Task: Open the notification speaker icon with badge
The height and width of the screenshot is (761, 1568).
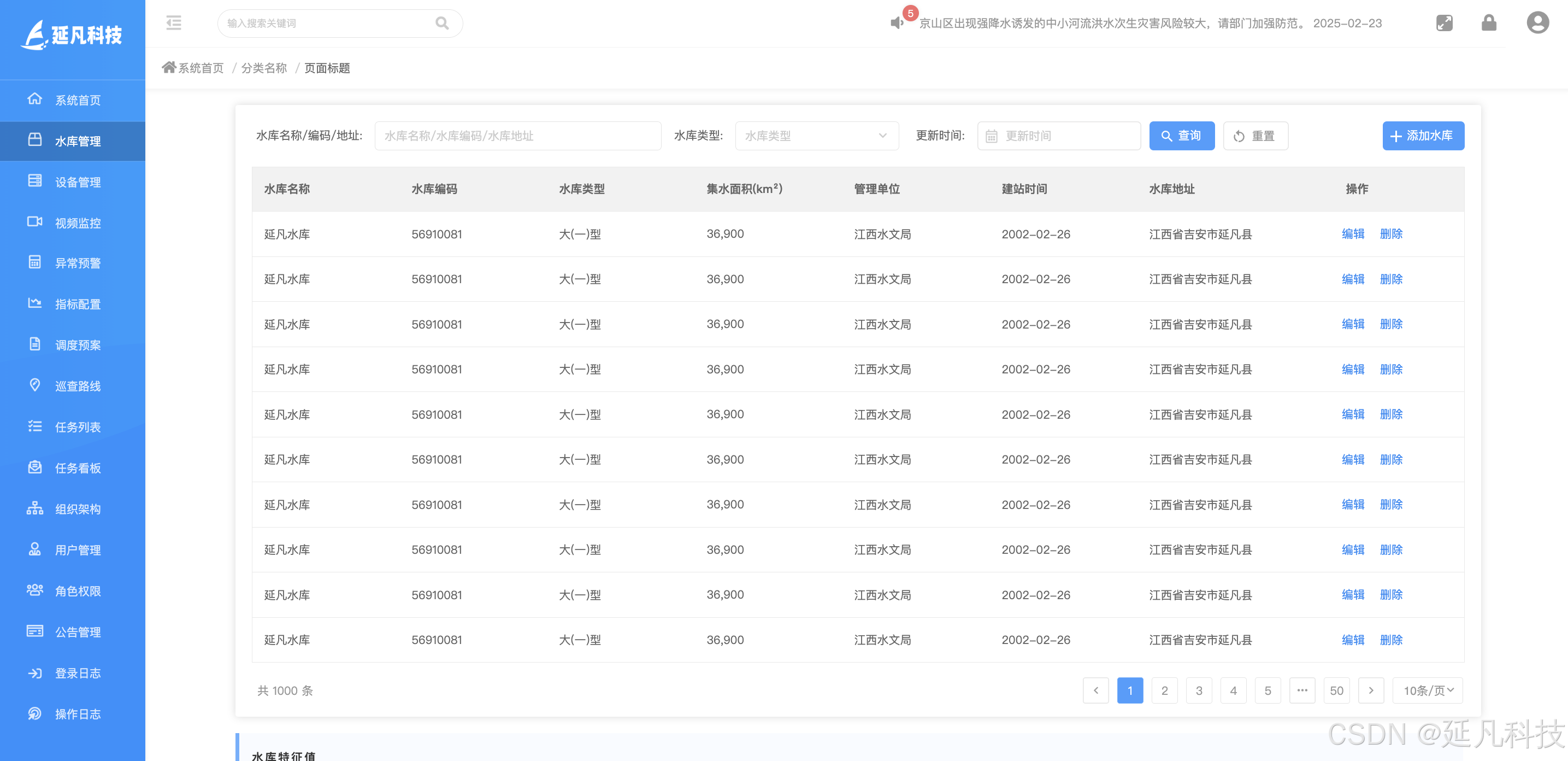Action: [x=897, y=23]
